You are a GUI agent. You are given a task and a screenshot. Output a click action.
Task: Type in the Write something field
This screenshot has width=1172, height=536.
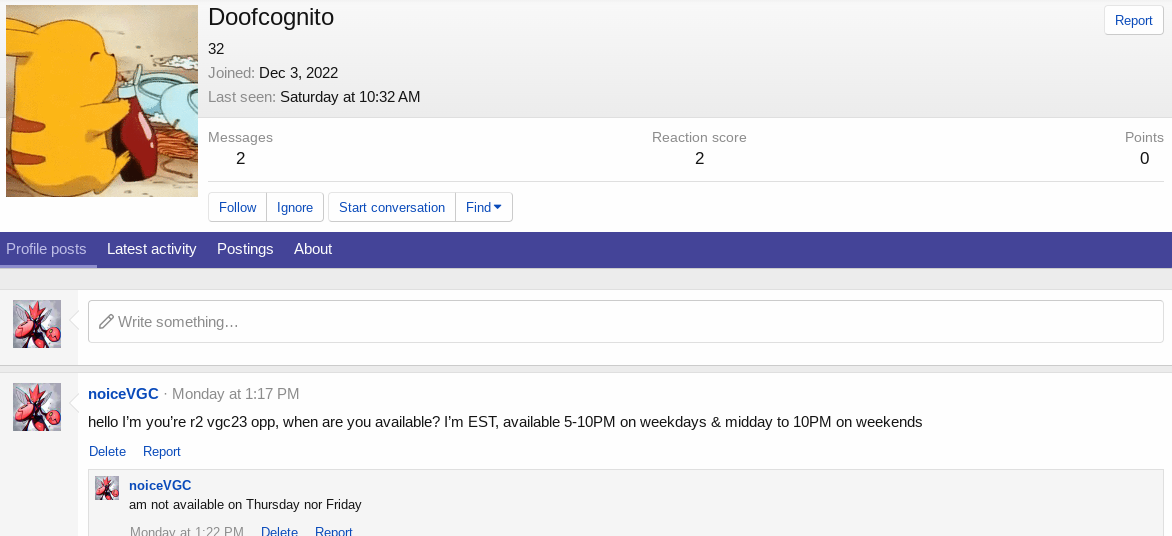tap(640, 322)
